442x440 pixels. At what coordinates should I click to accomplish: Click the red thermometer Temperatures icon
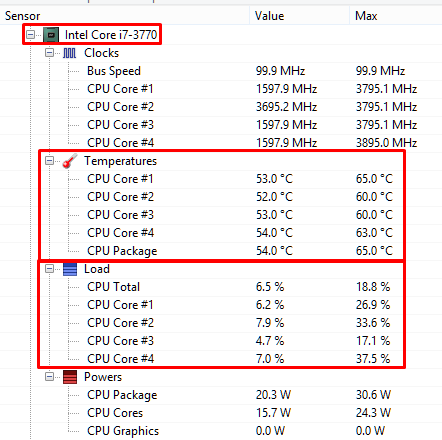70,161
